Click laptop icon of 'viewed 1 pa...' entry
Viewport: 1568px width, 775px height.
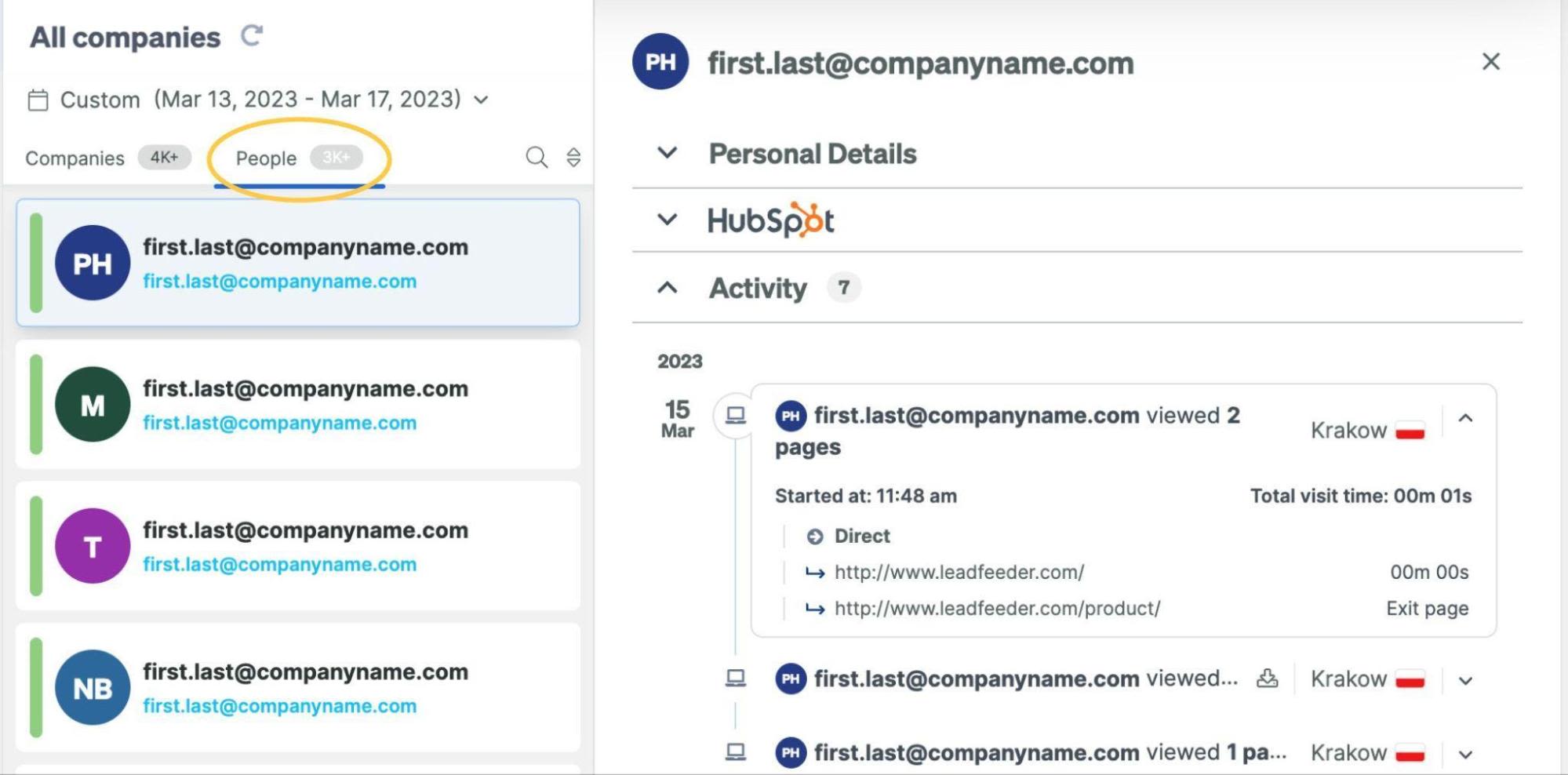735,752
